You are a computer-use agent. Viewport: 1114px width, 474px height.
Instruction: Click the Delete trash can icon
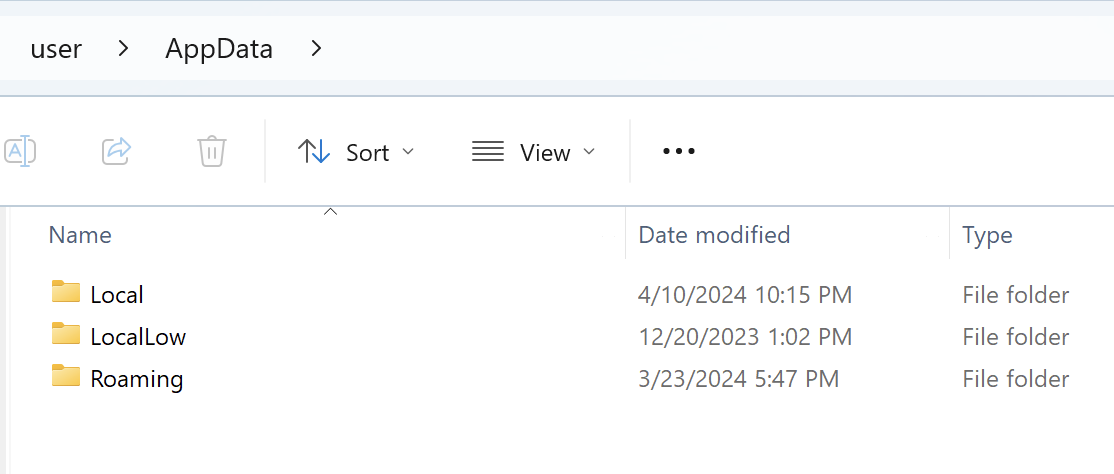tap(212, 152)
